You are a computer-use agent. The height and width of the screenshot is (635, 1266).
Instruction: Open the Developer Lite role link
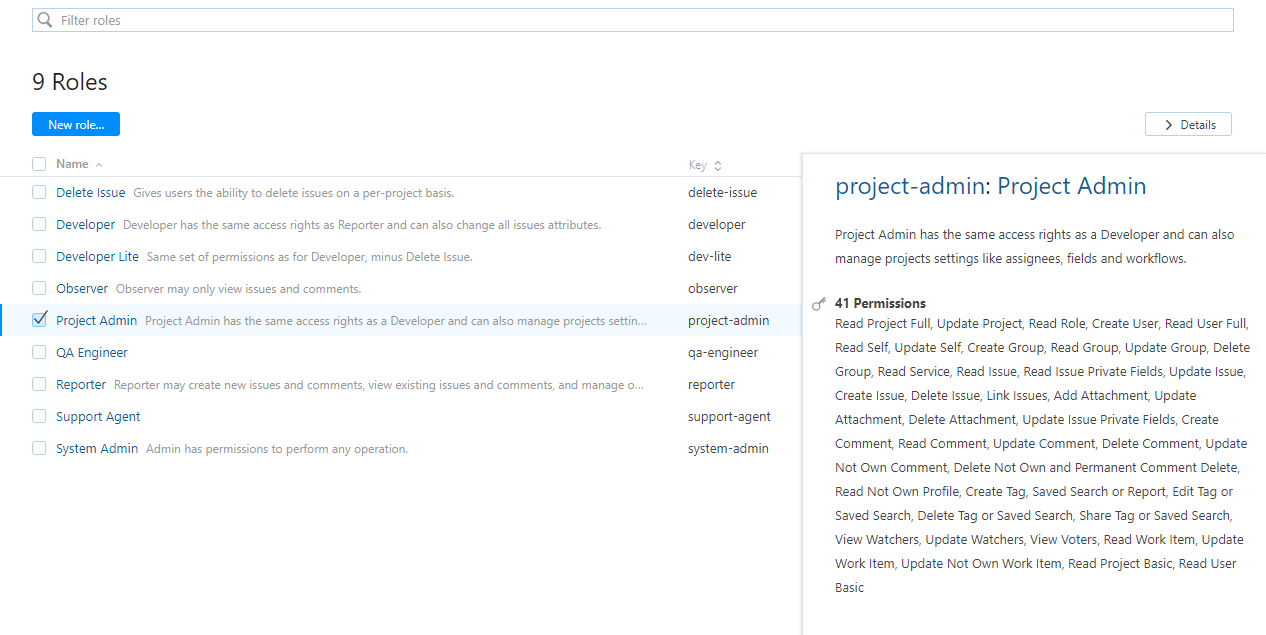coord(97,256)
